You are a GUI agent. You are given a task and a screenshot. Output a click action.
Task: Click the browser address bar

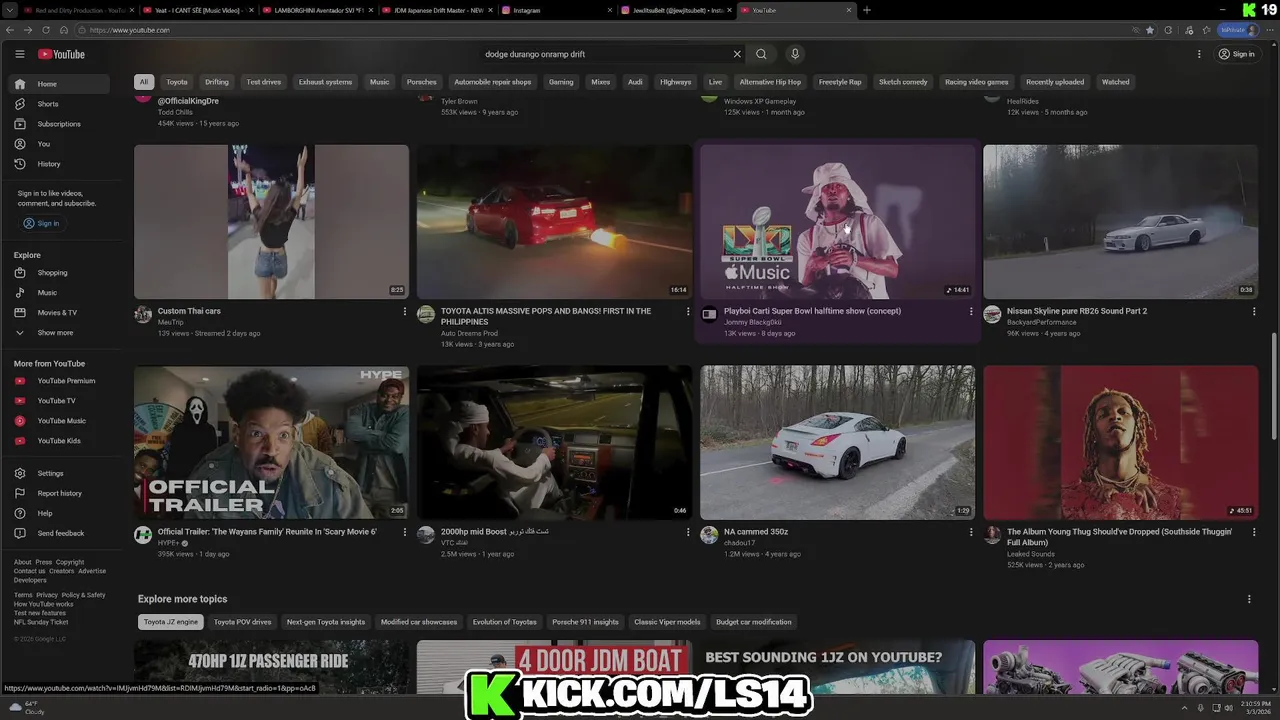[x=600, y=30]
